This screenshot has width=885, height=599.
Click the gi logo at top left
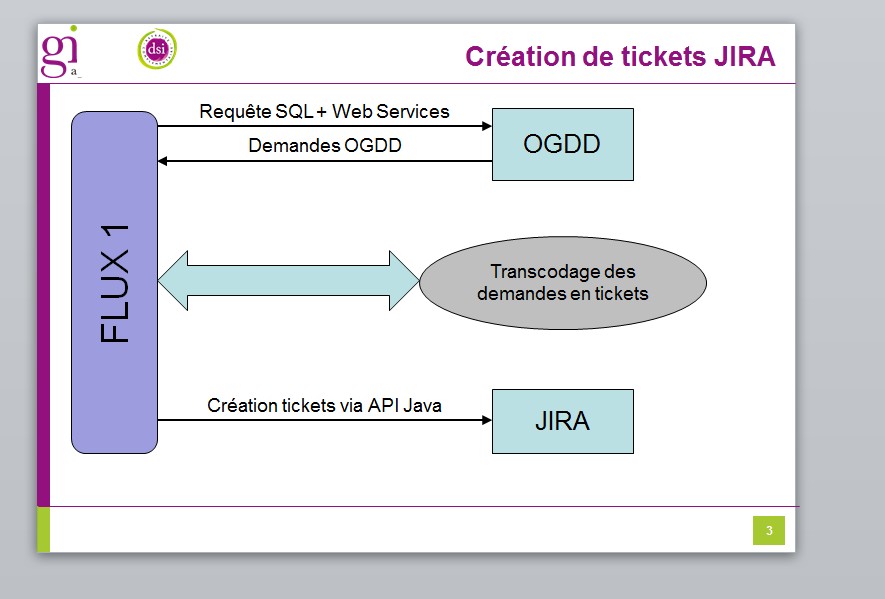tap(60, 52)
